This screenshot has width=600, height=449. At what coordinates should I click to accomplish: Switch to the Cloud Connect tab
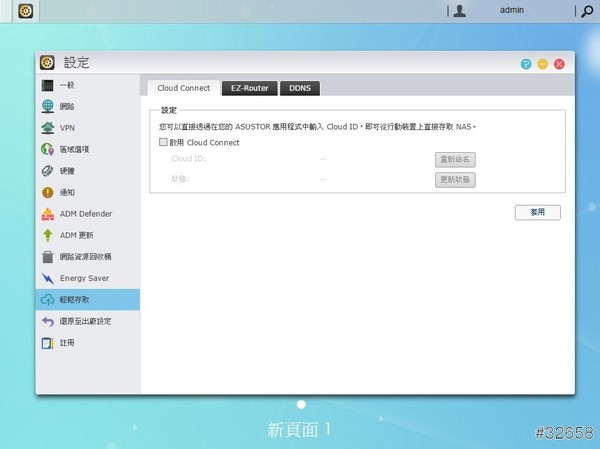pos(184,88)
